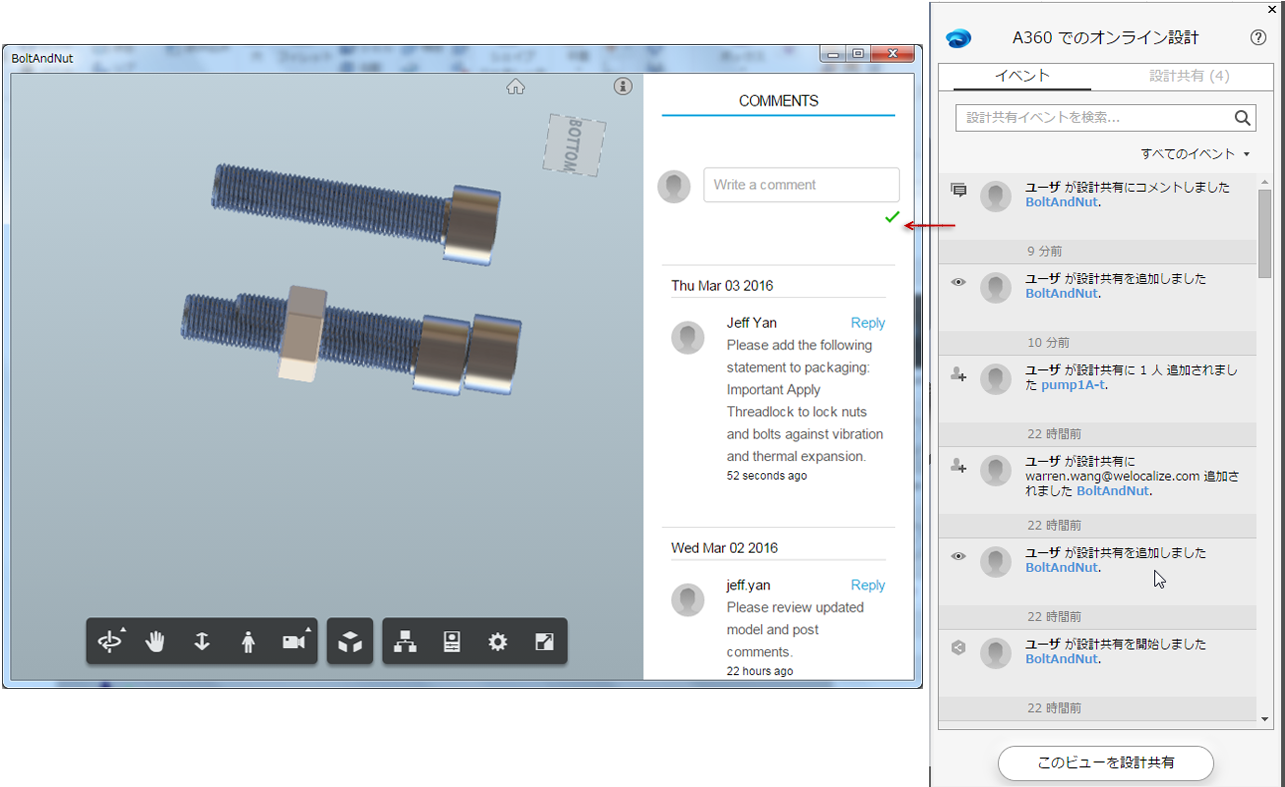This screenshot has height=787, width=1285.
Task: Switch viewer to full screen
Action: tap(544, 642)
